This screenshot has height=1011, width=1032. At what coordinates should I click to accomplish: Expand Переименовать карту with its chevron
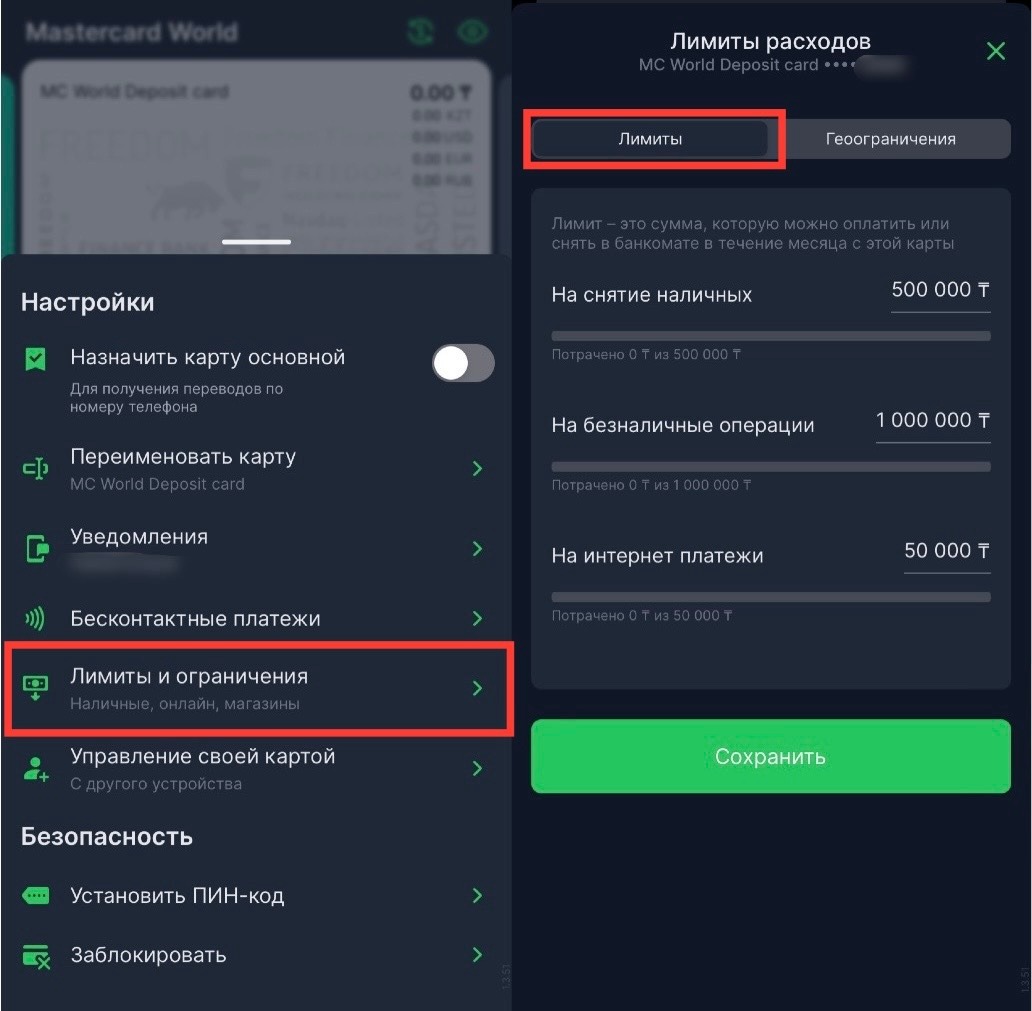477,468
